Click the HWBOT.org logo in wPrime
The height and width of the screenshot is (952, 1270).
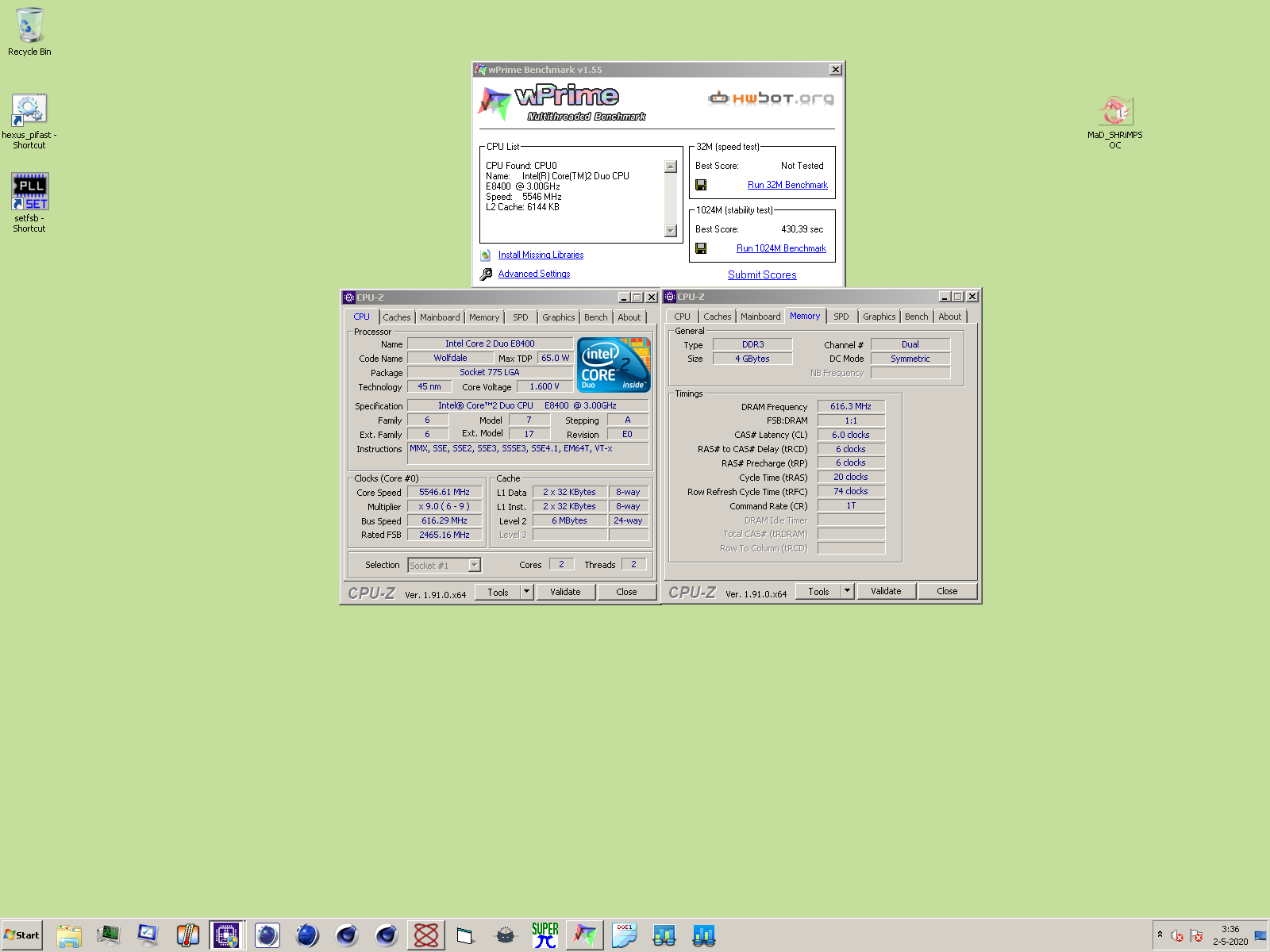click(772, 98)
